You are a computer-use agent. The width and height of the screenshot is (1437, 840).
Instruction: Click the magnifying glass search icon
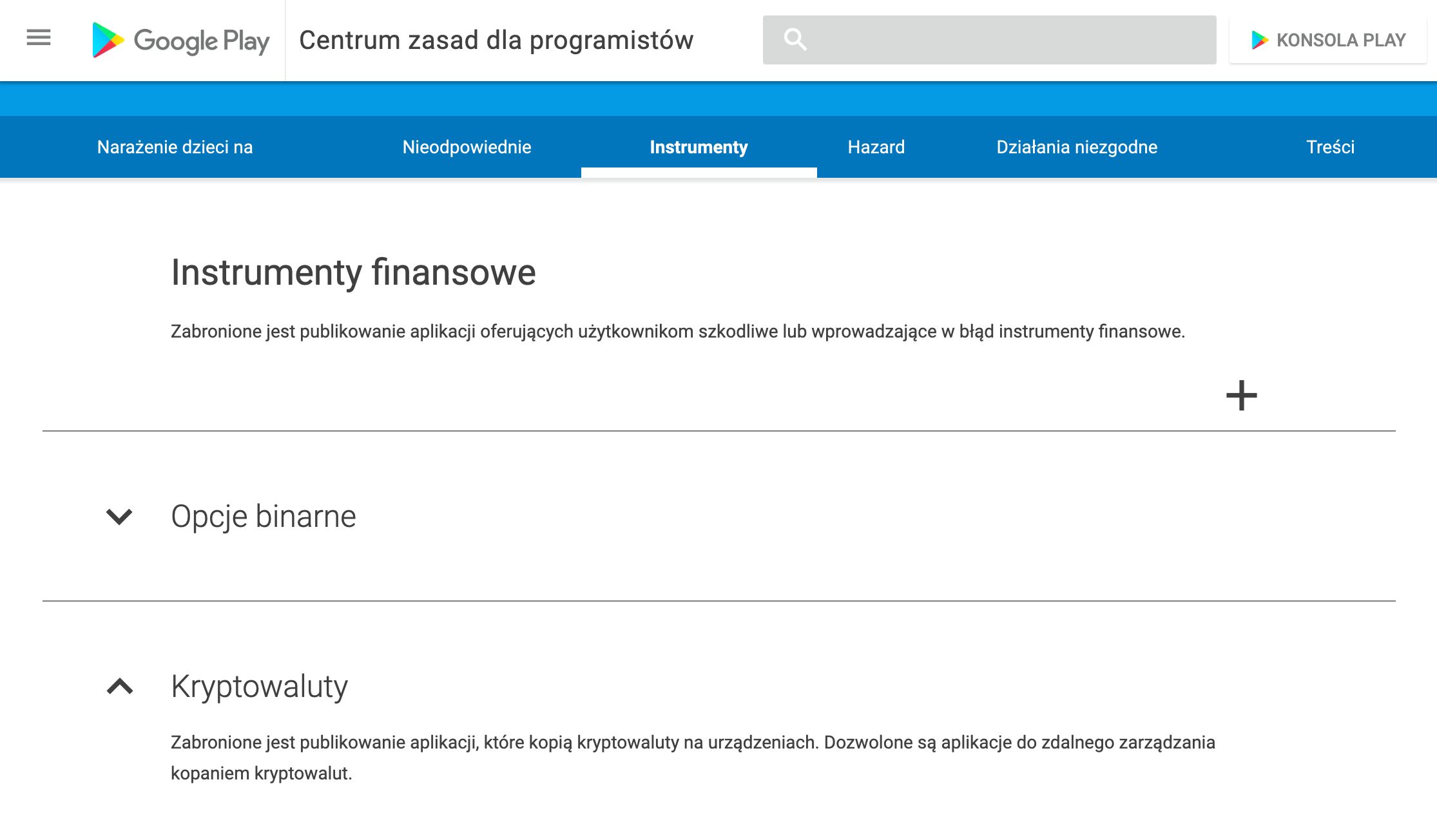(795, 40)
